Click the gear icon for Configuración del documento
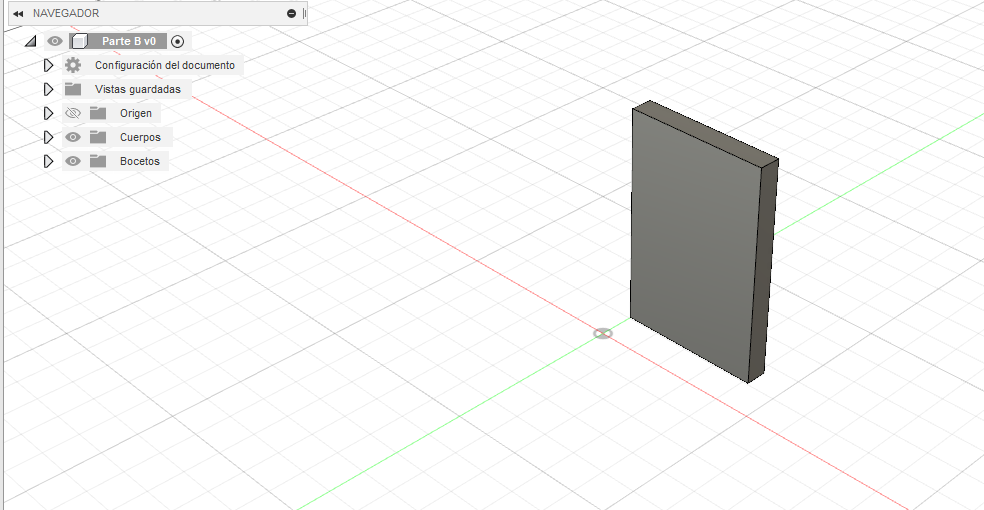Image resolution: width=984 pixels, height=510 pixels. 73,65
